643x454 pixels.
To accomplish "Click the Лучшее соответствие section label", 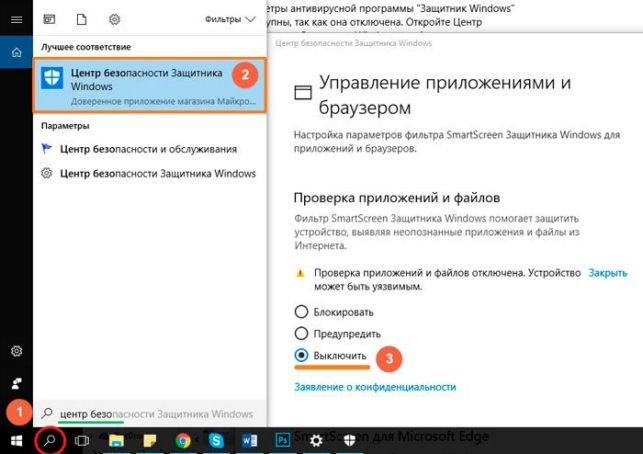I will click(86, 47).
